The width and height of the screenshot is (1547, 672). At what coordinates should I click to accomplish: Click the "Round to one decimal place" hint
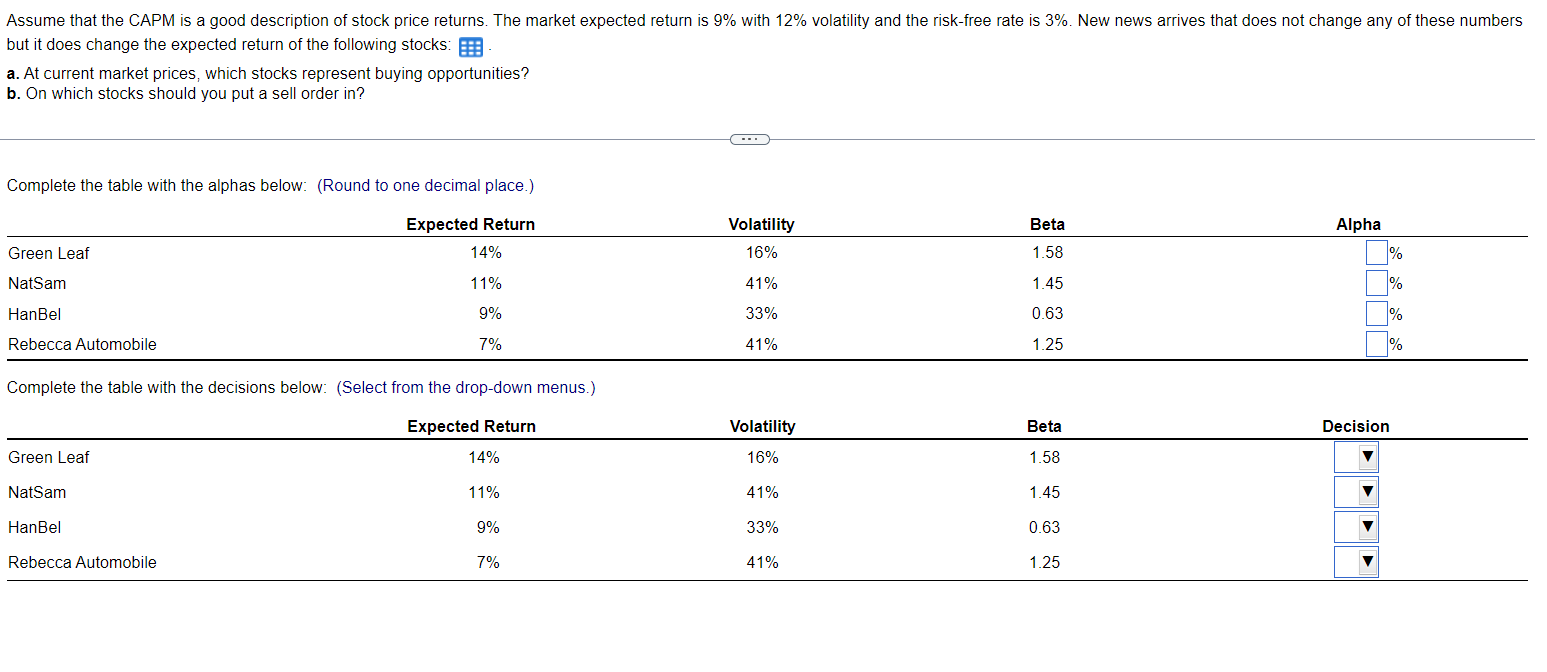point(426,186)
